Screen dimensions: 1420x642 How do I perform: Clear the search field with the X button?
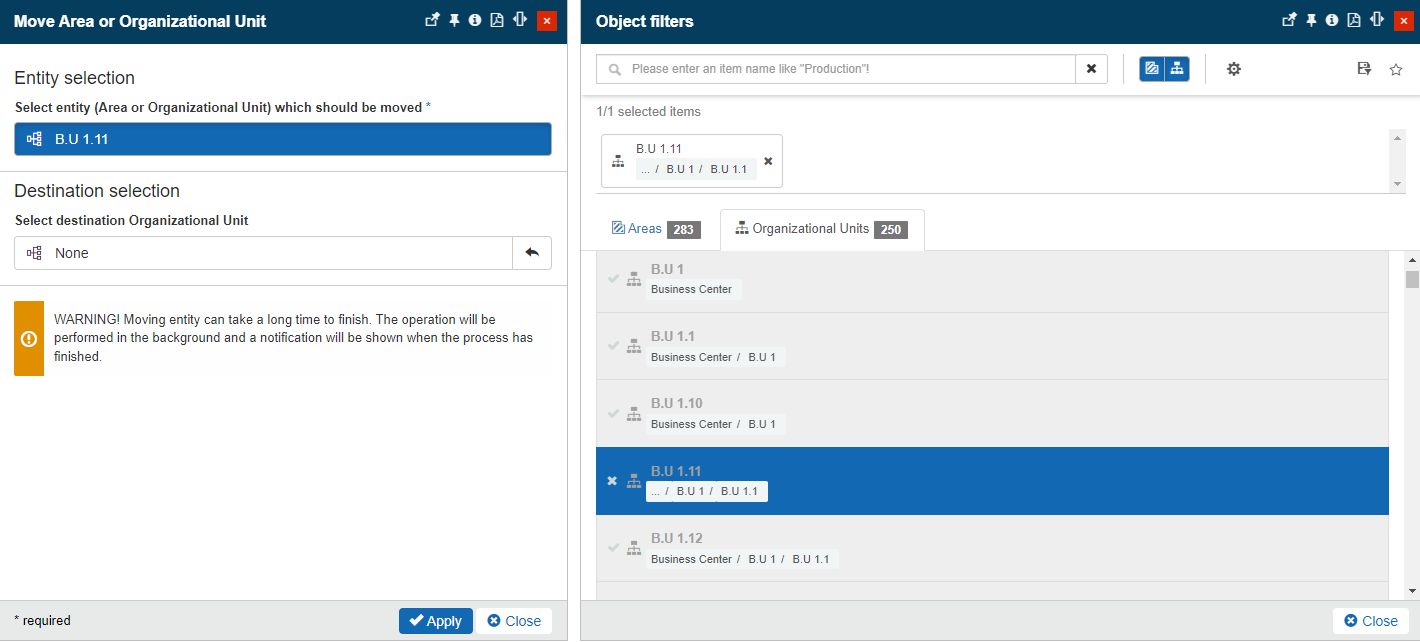coord(1091,69)
